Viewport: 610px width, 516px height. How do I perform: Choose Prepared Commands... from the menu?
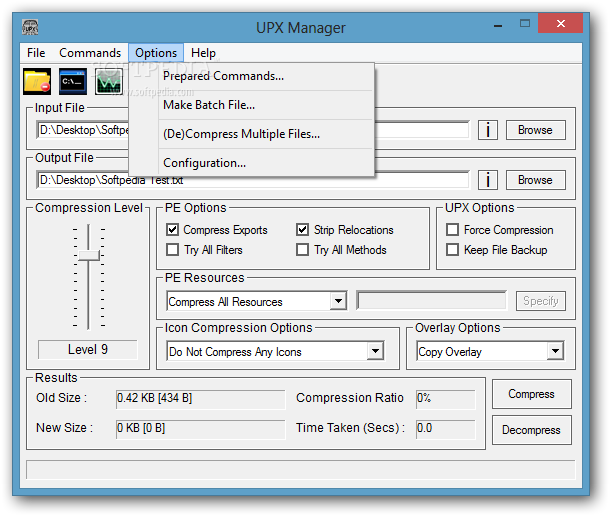(x=252, y=76)
